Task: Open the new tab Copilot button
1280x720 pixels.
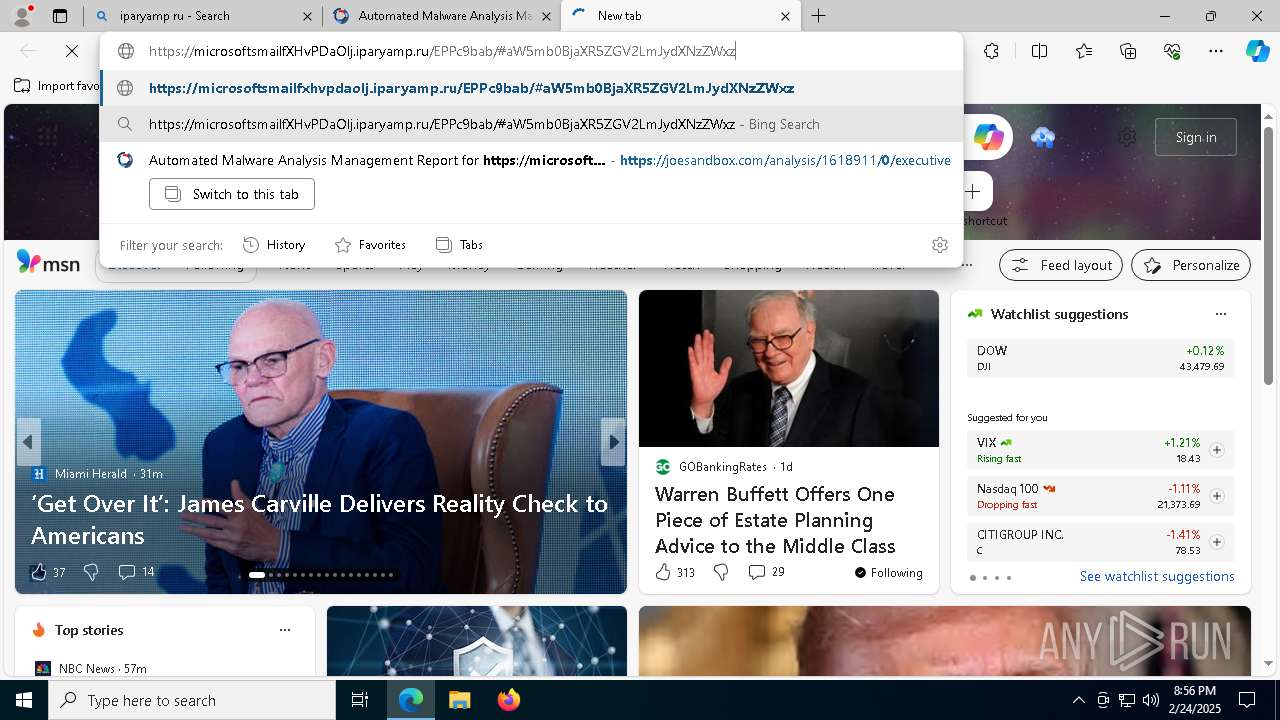Action: 988,137
